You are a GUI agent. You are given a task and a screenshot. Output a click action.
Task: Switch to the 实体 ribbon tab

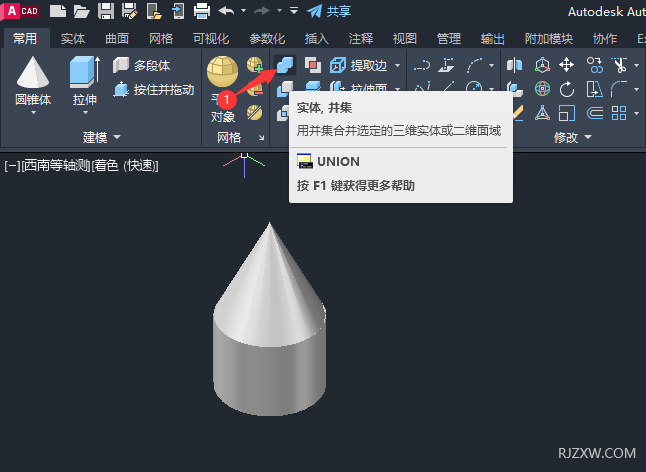pos(73,39)
